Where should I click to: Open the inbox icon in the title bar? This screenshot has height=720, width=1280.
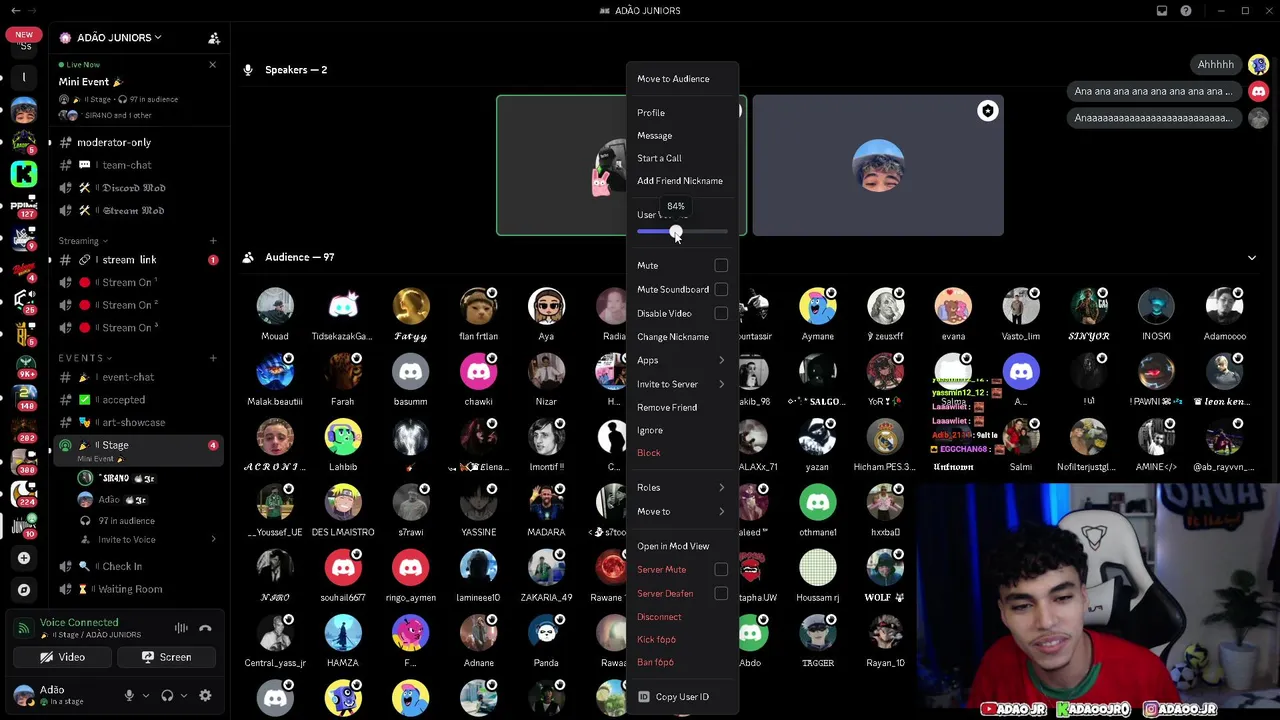(1162, 11)
